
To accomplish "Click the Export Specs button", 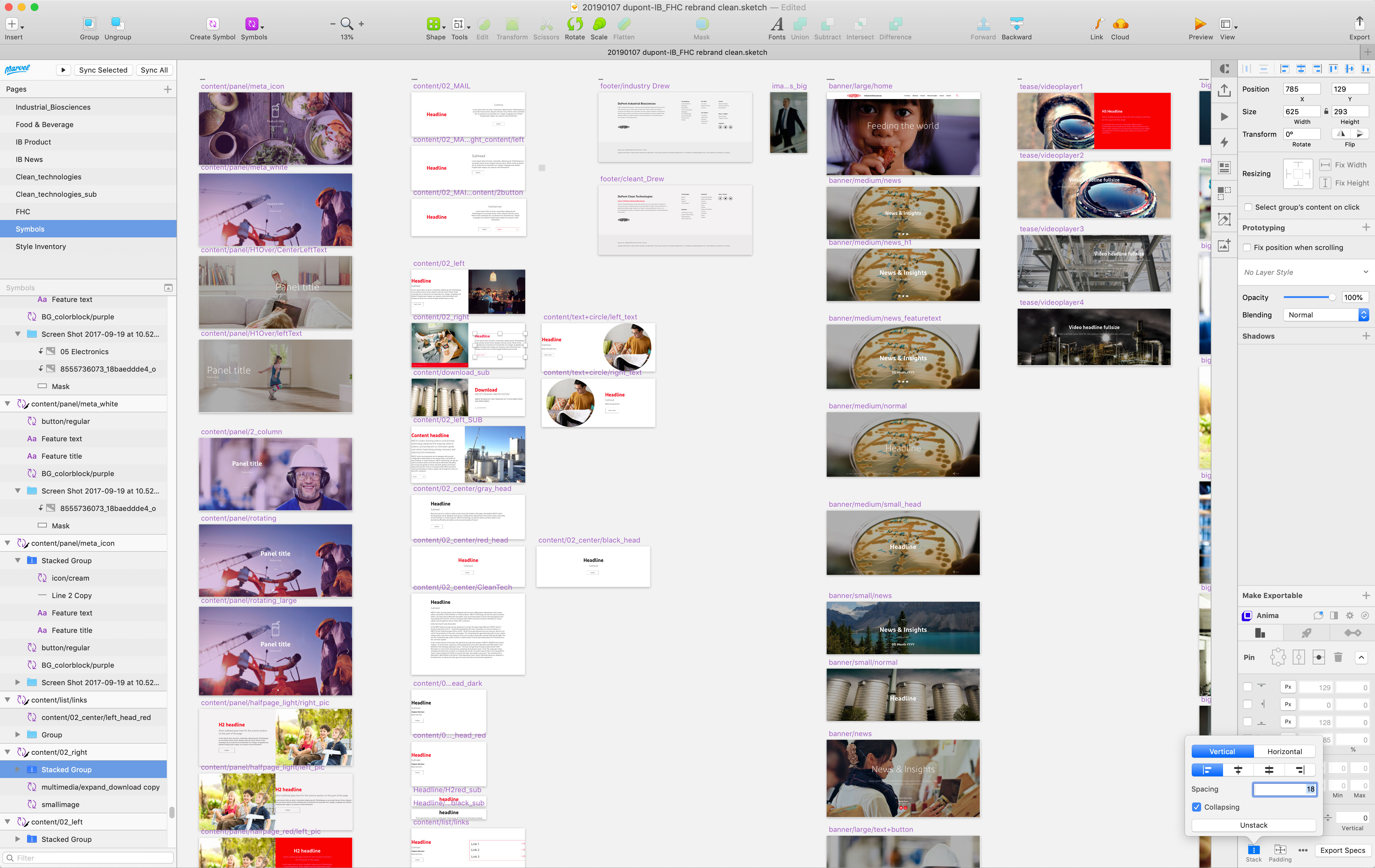I will pyautogui.click(x=1342, y=850).
